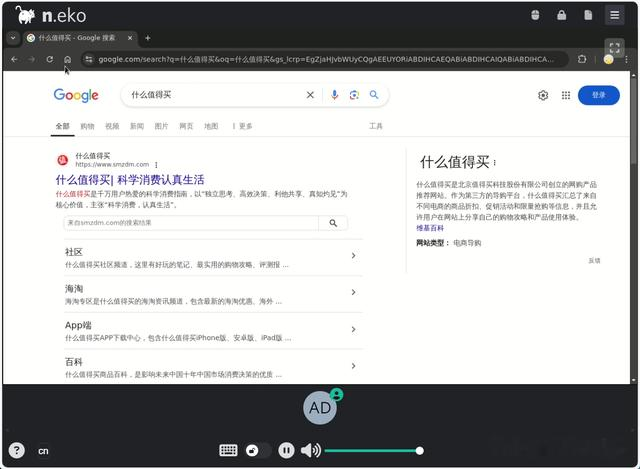This screenshot has height=469, width=640.
Task: Select the 购物 search tab
Action: point(87,126)
